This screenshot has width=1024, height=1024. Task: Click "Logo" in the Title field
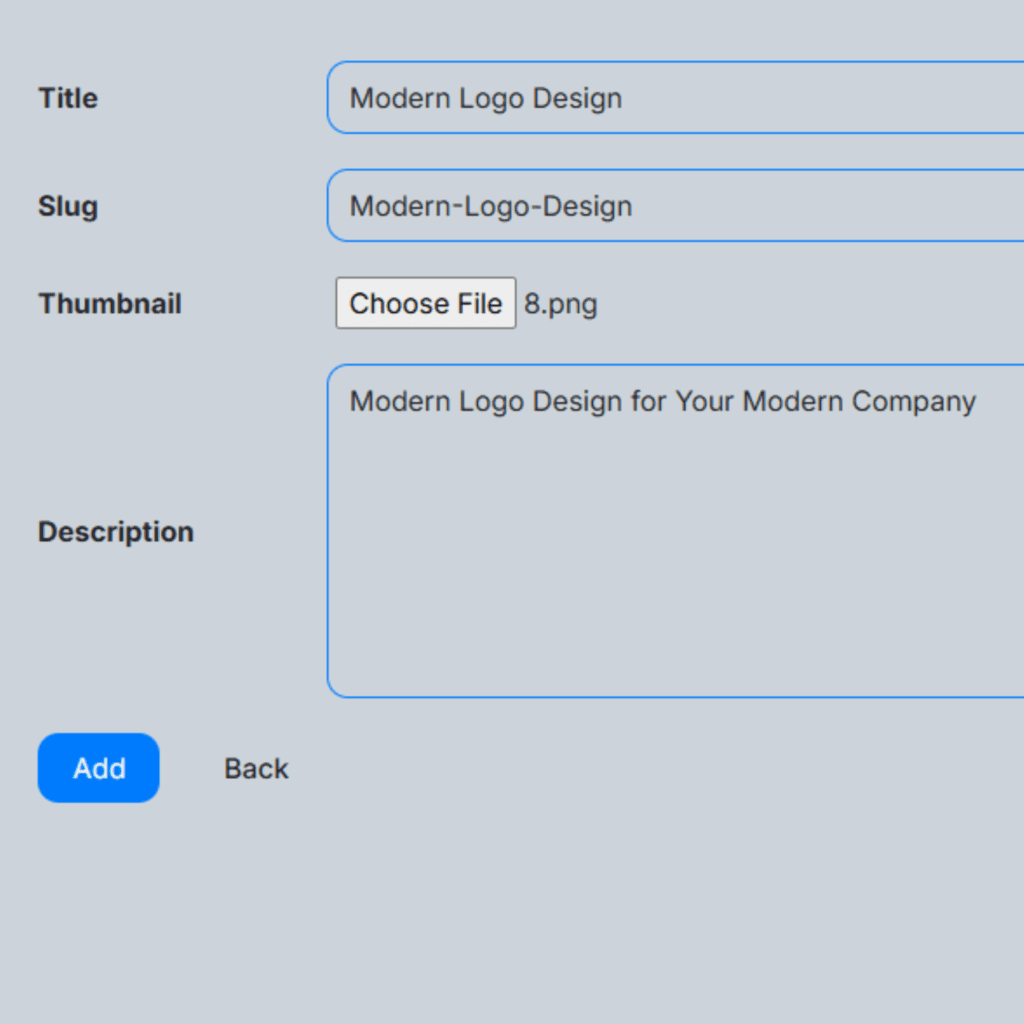click(x=492, y=98)
